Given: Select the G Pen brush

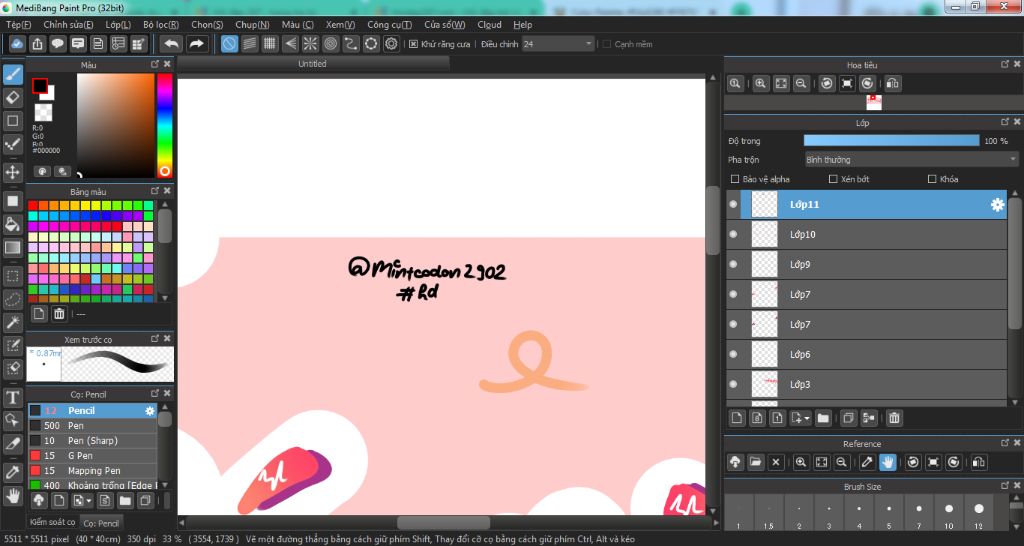Looking at the screenshot, I should click(92, 456).
